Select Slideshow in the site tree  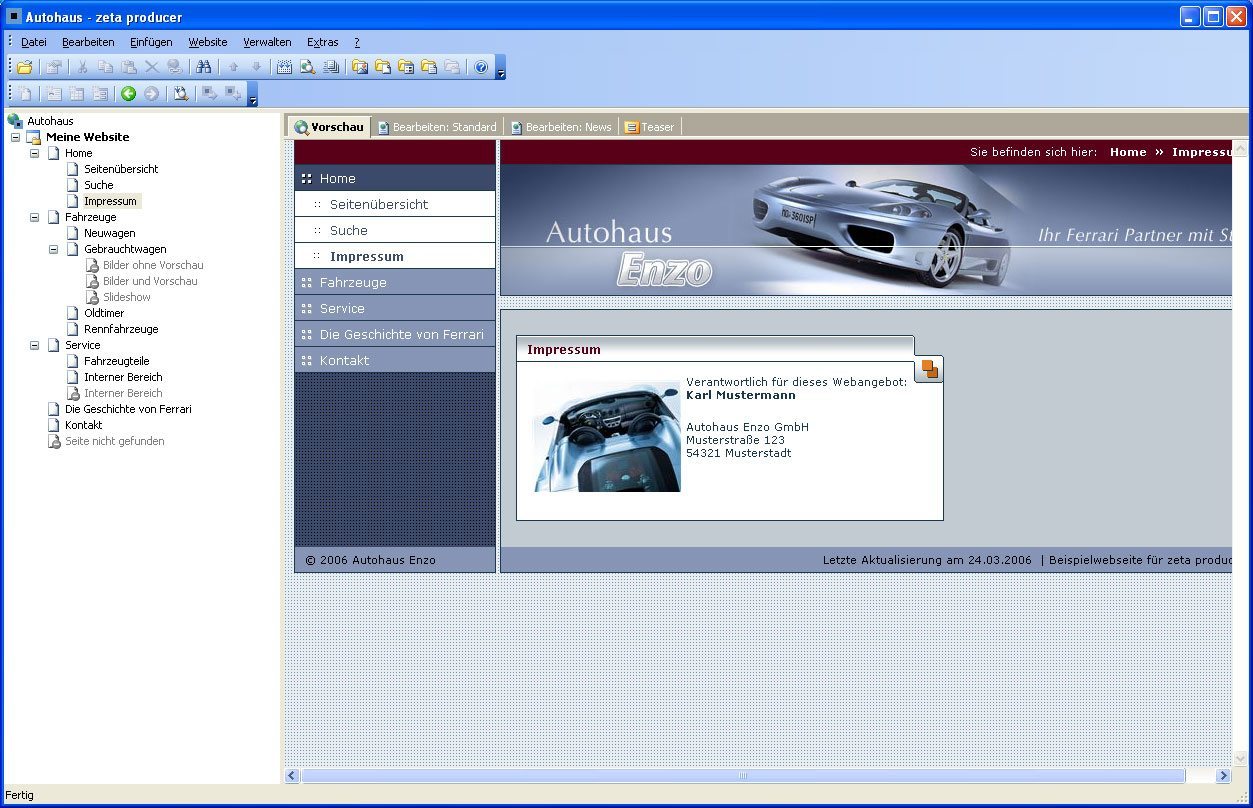pos(127,297)
